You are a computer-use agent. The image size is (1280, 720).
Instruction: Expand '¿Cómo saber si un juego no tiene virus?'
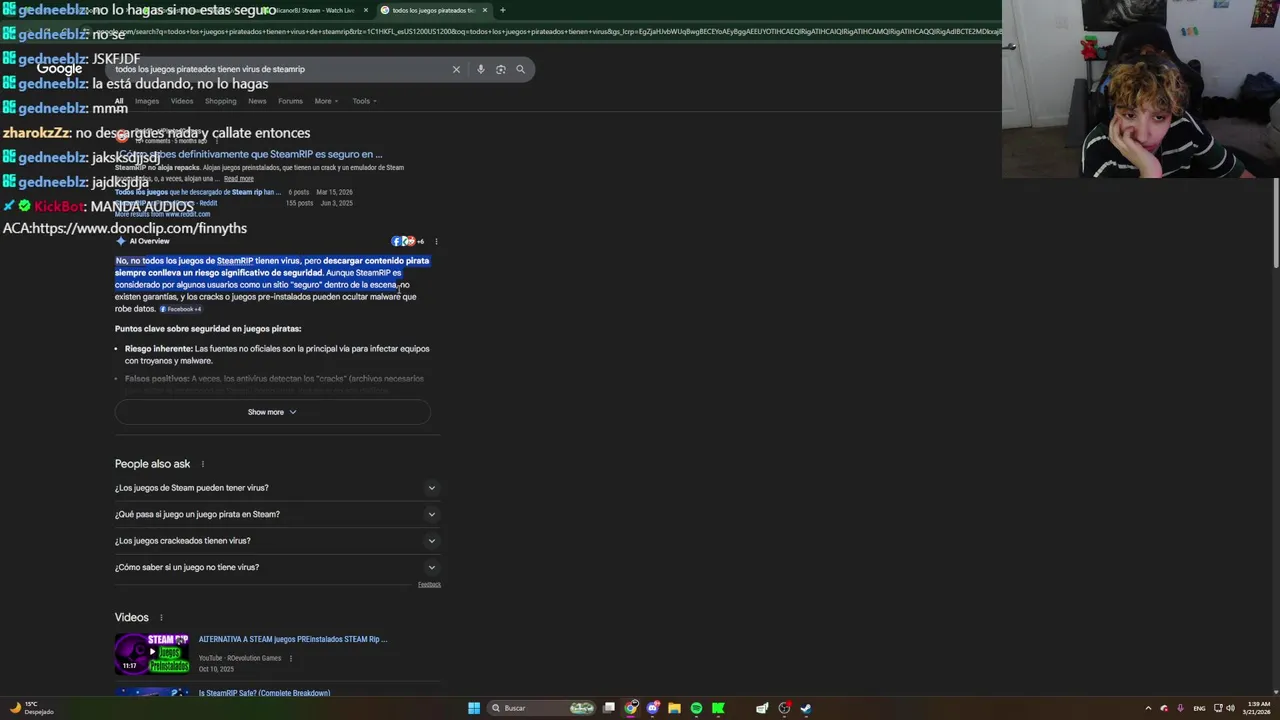277,567
